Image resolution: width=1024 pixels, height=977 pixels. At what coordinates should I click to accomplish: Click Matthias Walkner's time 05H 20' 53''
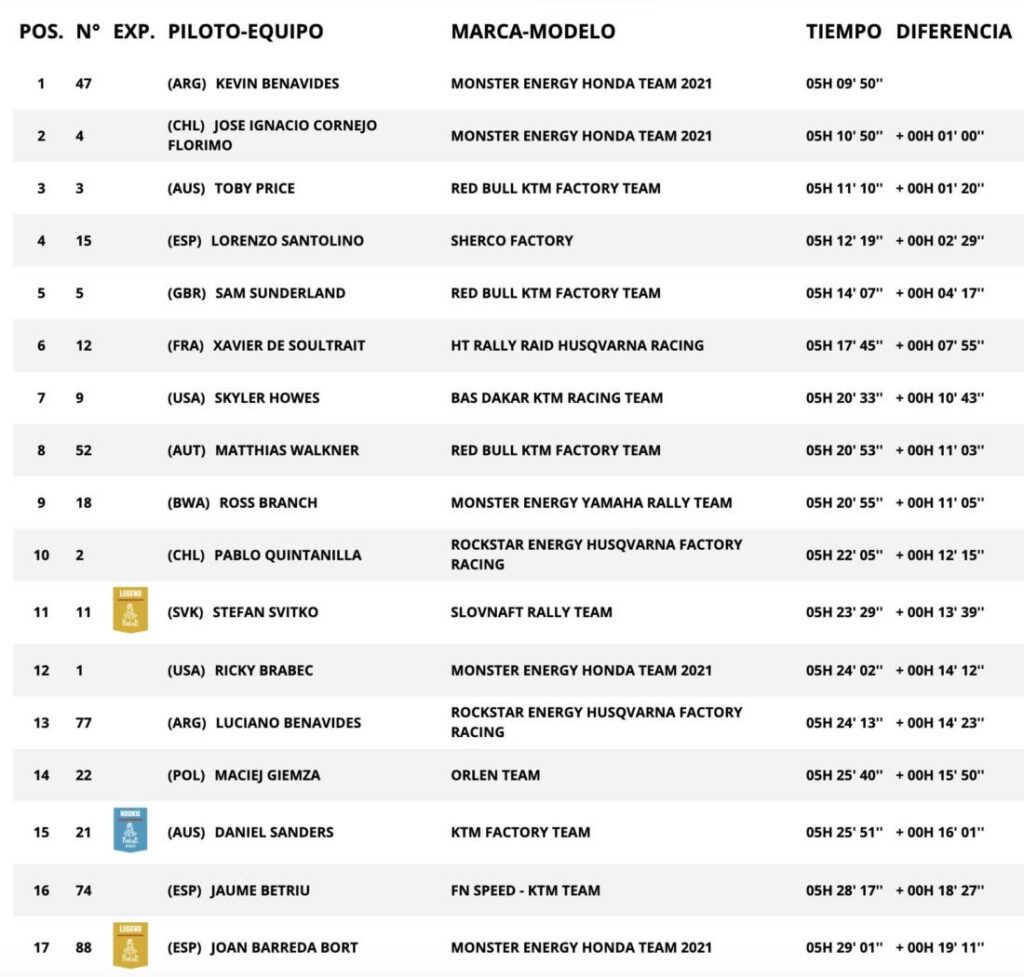844,450
